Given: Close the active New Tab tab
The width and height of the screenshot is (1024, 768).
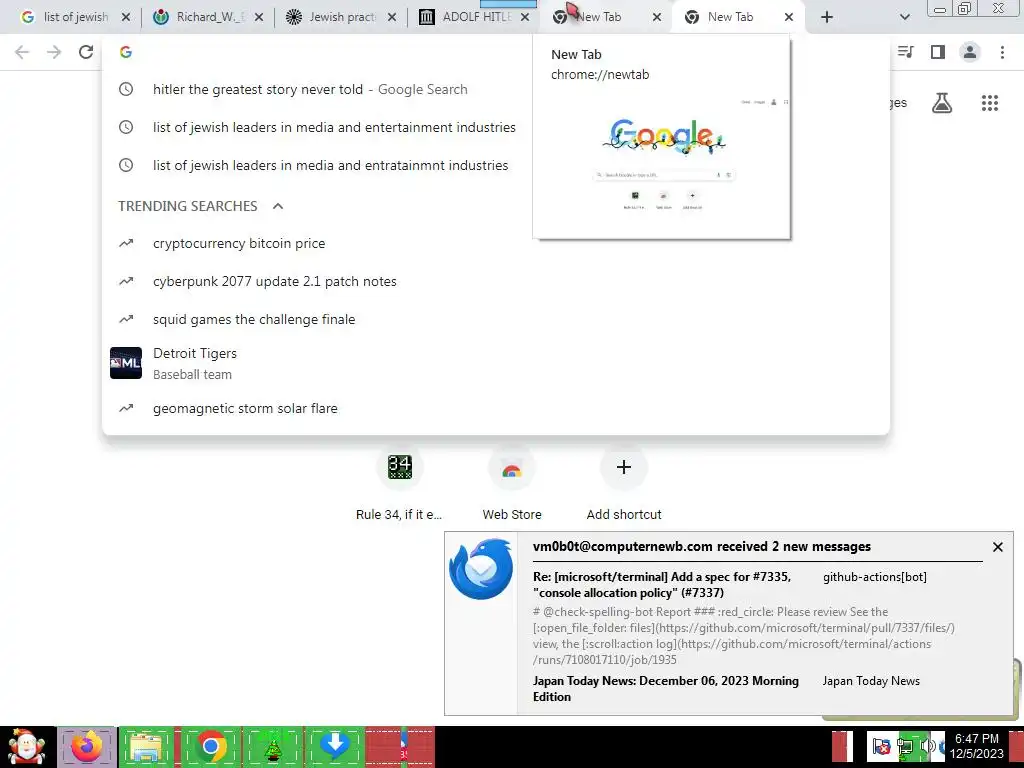Looking at the screenshot, I should coord(789,17).
